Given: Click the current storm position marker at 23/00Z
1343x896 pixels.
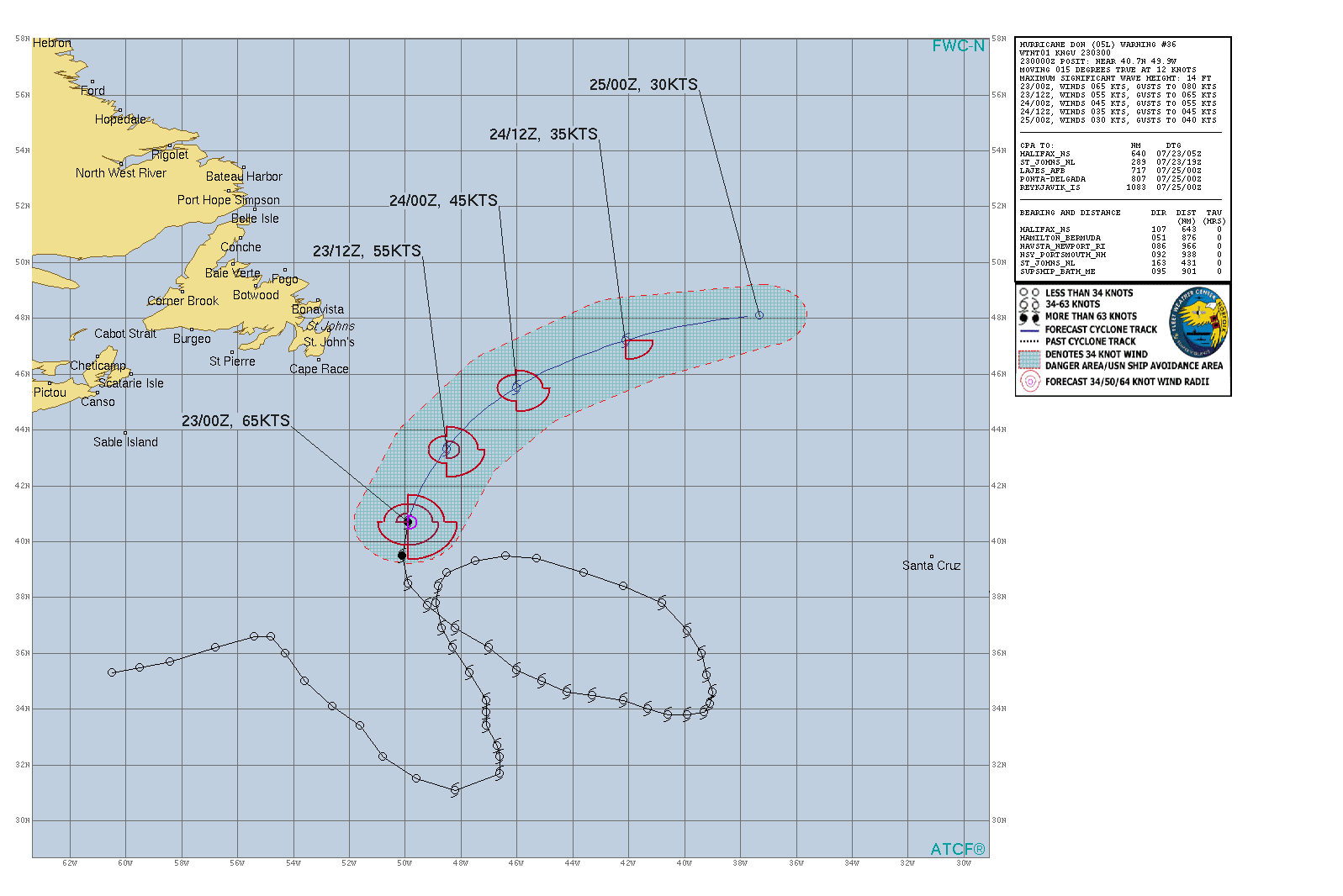Looking at the screenshot, I should coord(409,522).
